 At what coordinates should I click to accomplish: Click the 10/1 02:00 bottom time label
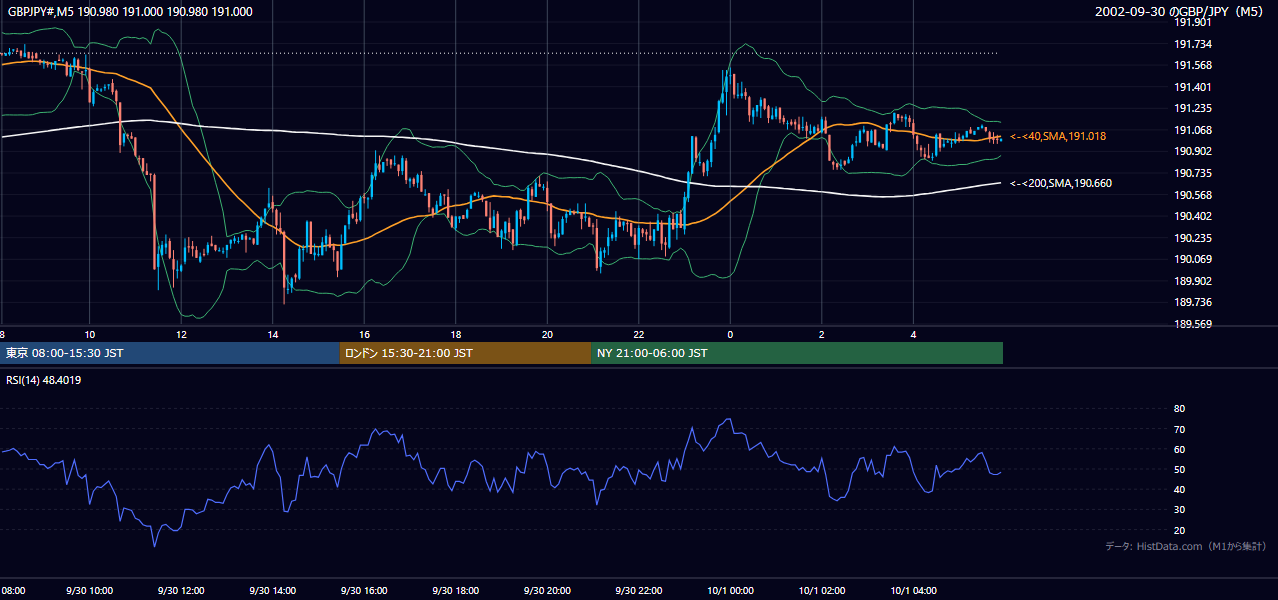coord(822,590)
